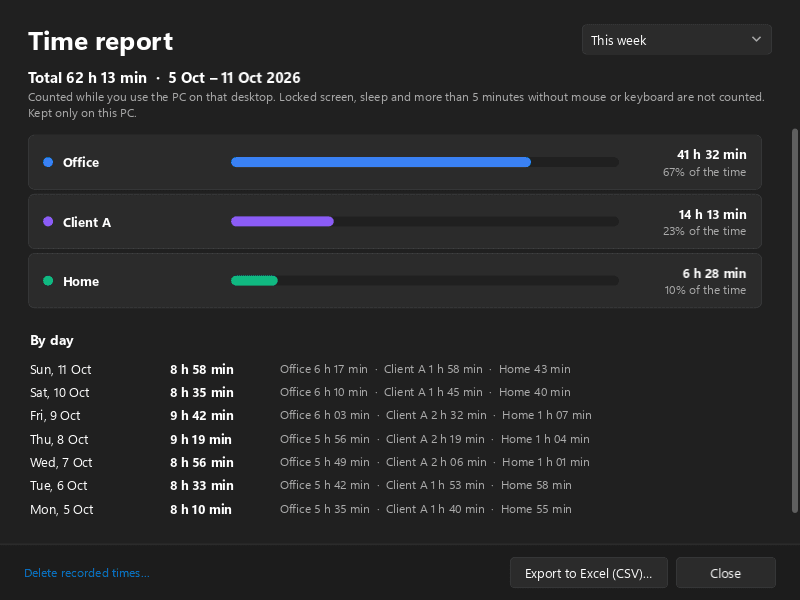The width and height of the screenshot is (800, 600).
Task: Click the 8 h 10 min Monday total
Action: point(201,509)
